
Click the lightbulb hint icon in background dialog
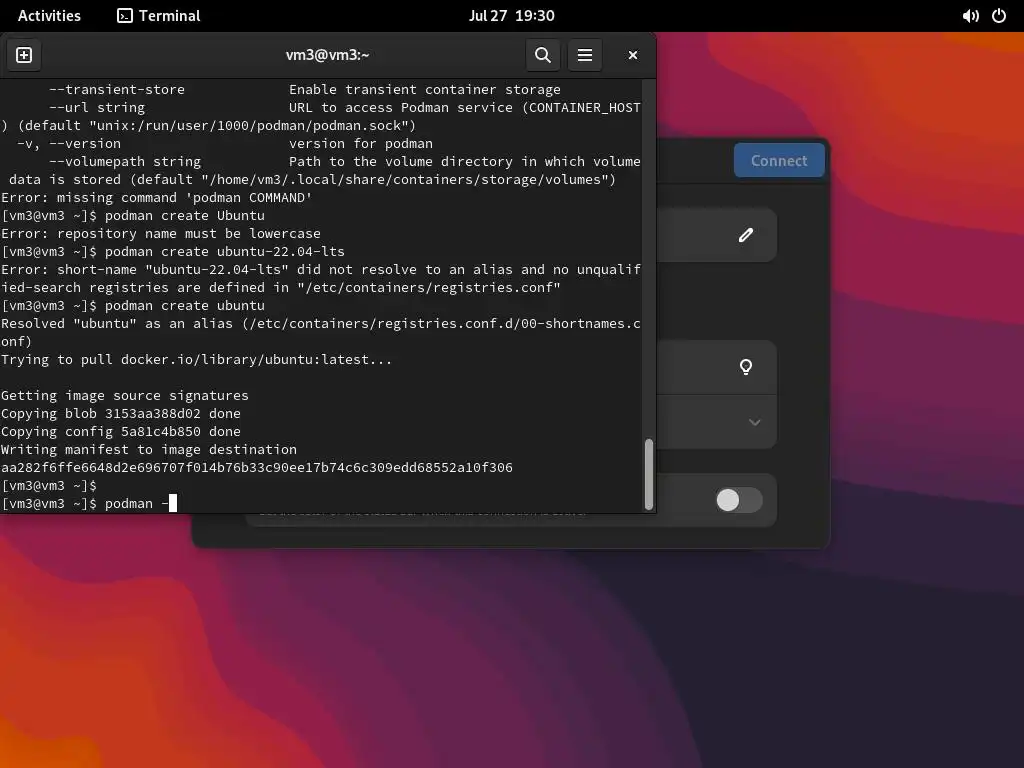(x=746, y=367)
